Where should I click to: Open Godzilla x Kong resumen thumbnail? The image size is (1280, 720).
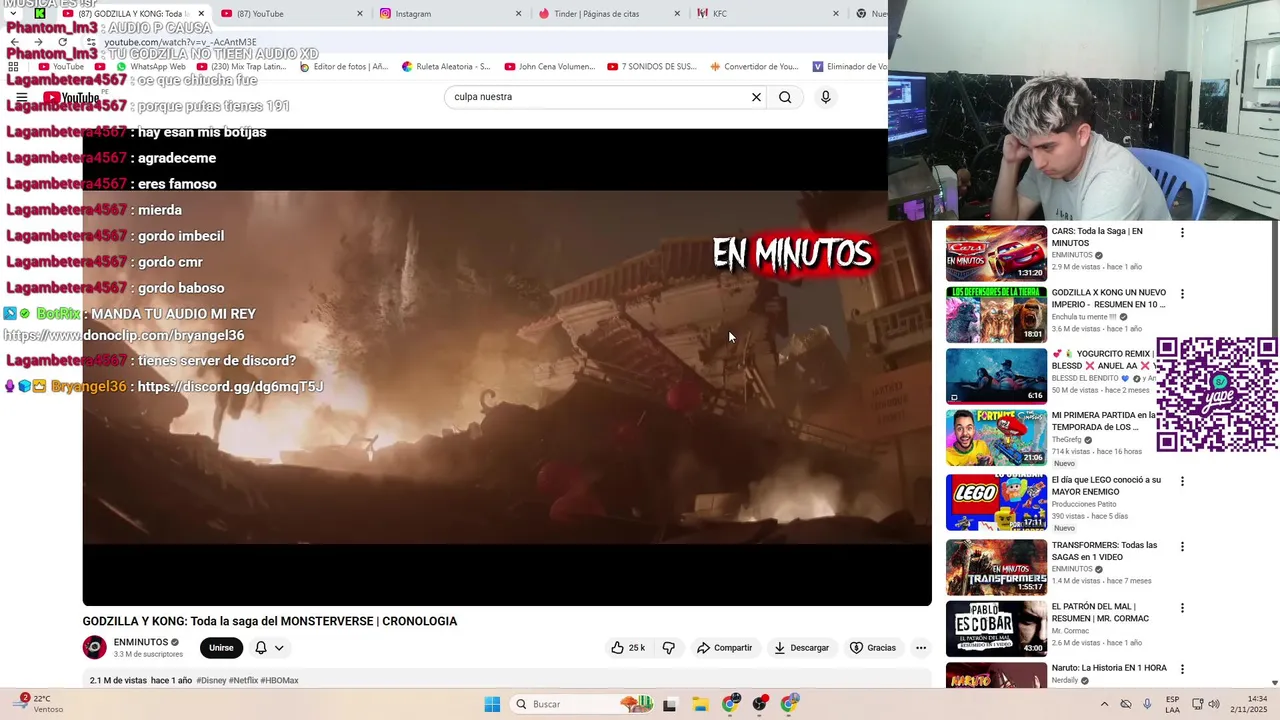[996, 315]
